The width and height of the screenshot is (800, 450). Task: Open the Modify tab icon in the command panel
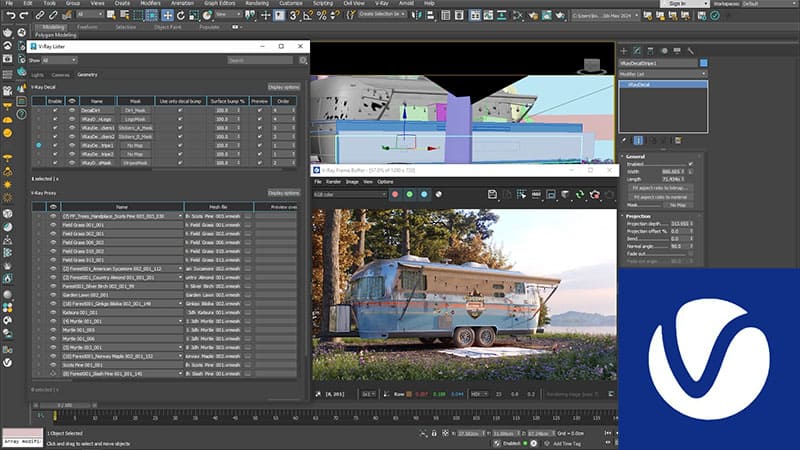pos(637,51)
